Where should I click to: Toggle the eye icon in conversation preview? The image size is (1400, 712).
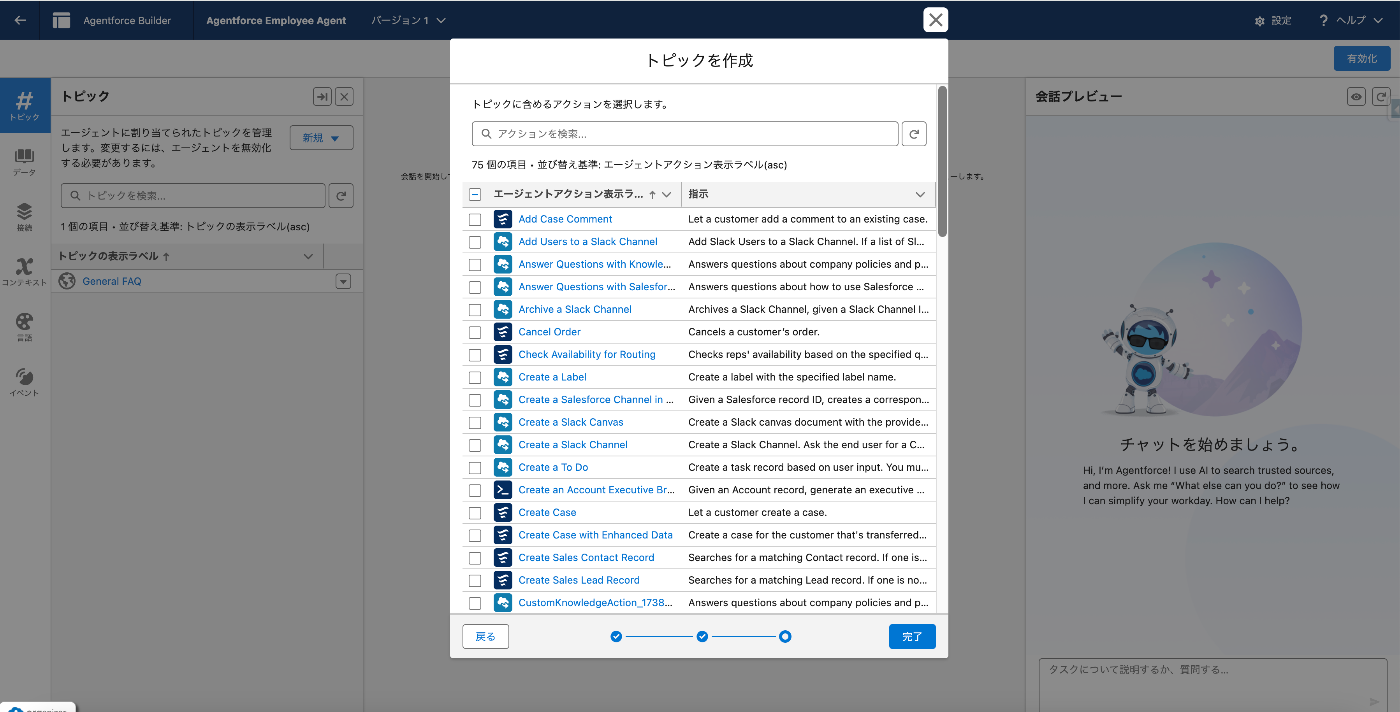(x=1357, y=97)
